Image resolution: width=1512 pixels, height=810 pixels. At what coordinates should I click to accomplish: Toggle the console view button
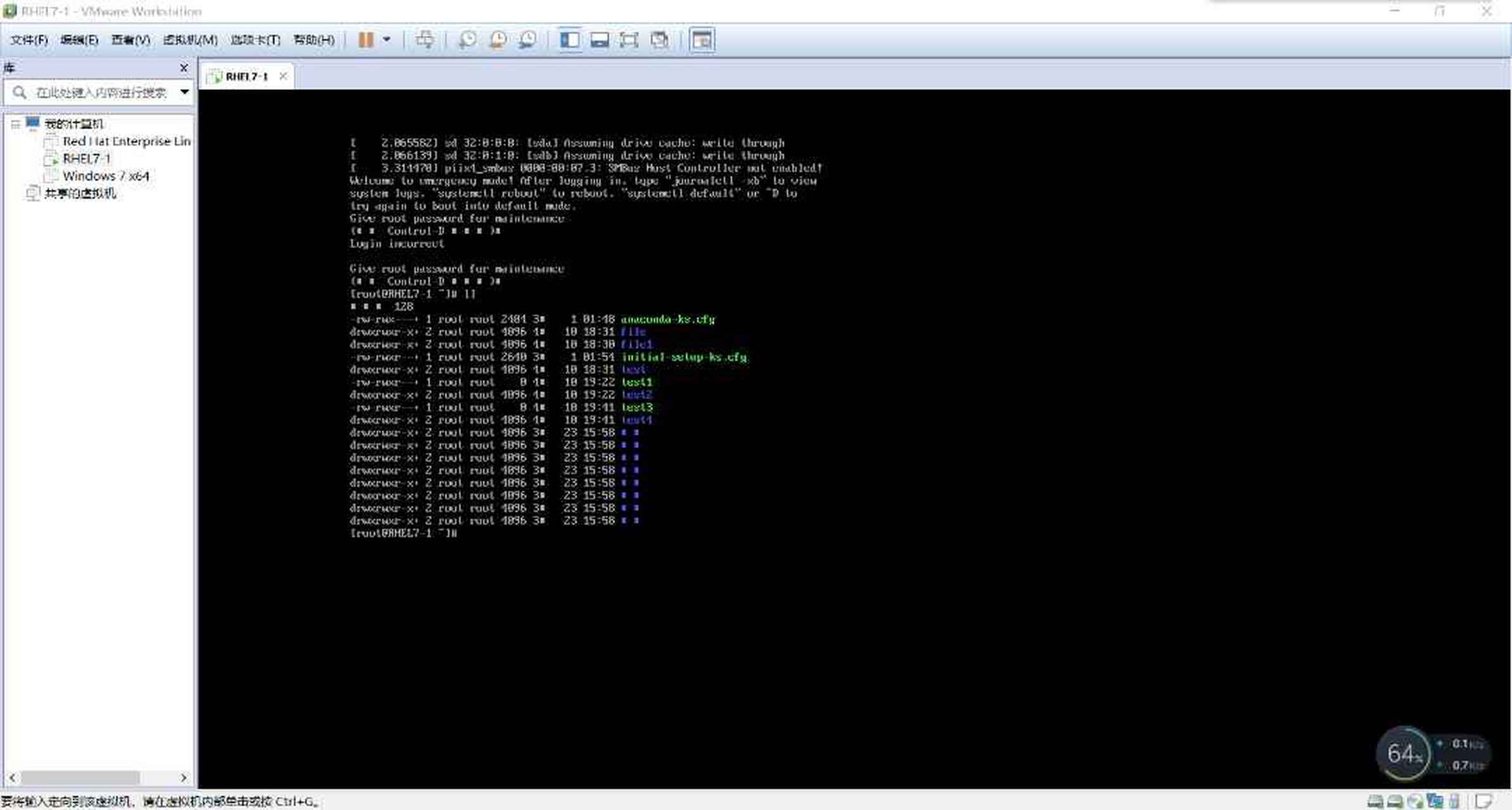tap(702, 40)
